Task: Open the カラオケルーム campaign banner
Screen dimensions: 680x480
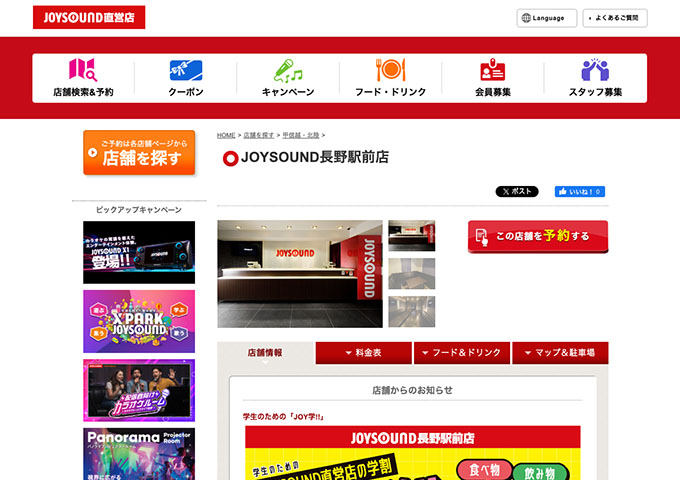Action: coord(139,390)
